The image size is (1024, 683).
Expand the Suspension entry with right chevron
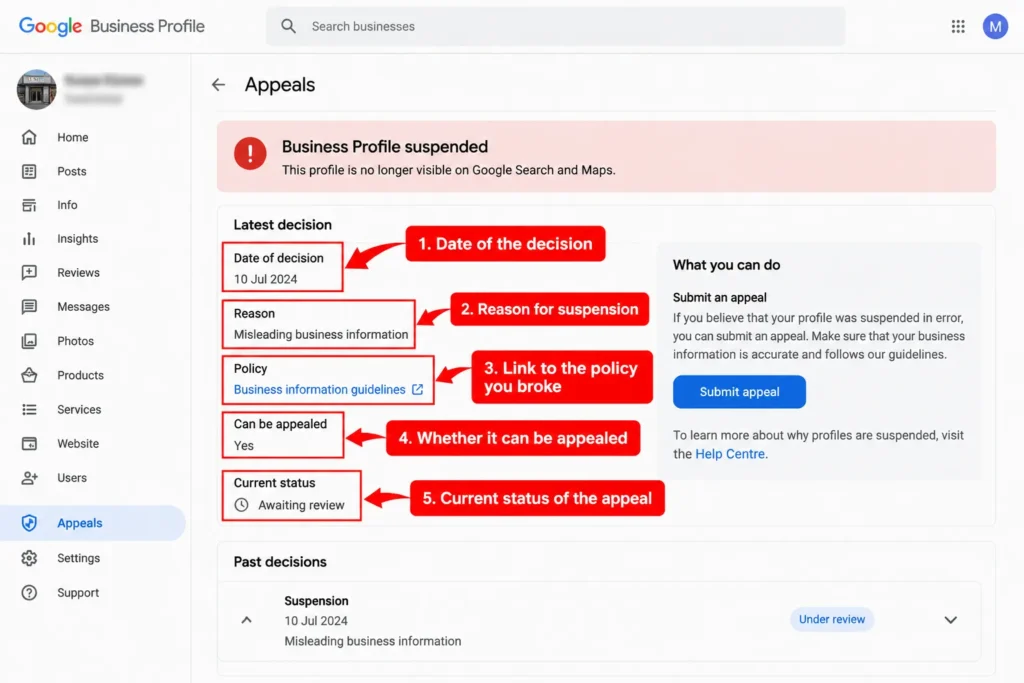coord(950,620)
